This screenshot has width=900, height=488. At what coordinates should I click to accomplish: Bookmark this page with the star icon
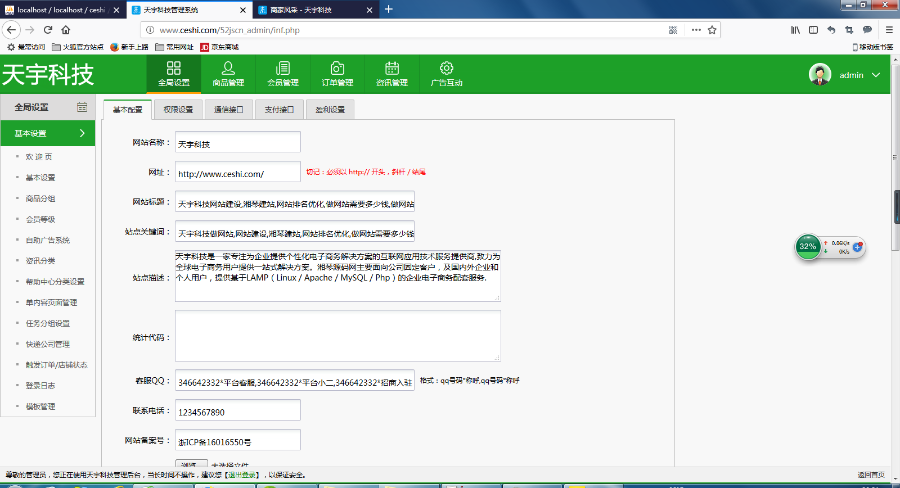[x=712, y=30]
